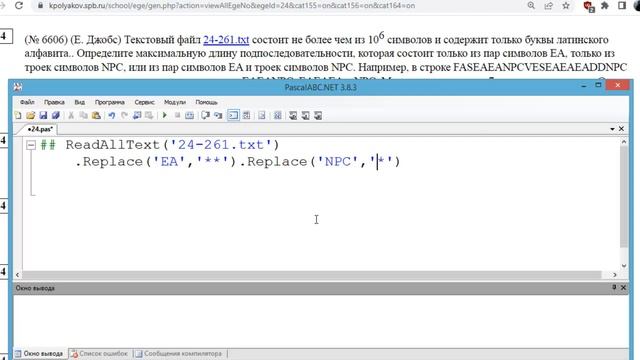Close the 24.pas editor tab with the X
The width and height of the screenshot is (640, 360).
[x=621, y=129]
